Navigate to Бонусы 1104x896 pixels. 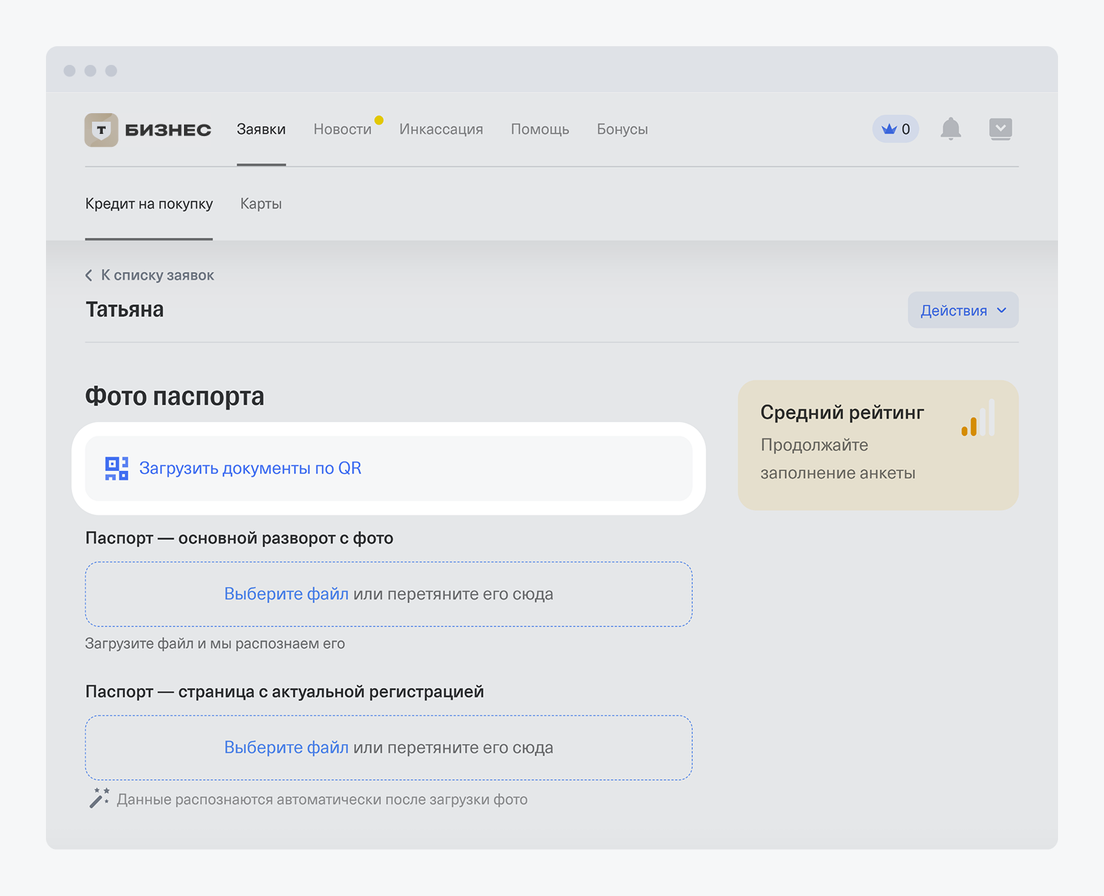622,129
